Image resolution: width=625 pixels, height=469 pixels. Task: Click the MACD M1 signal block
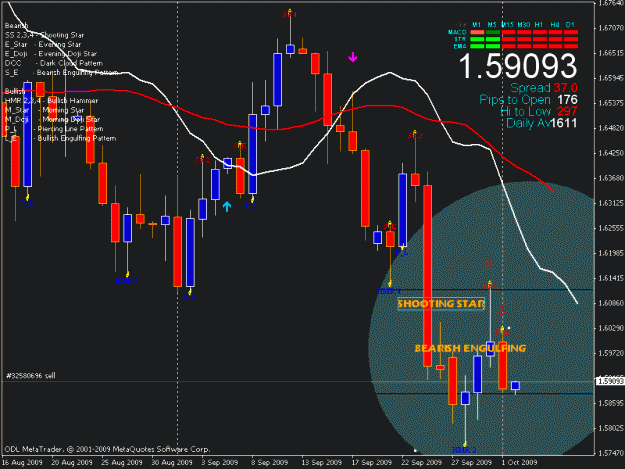click(x=477, y=32)
